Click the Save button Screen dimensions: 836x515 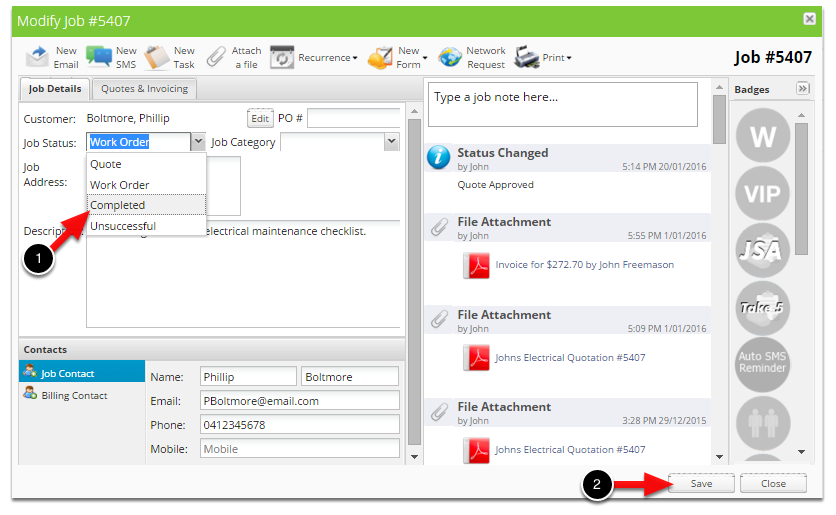701,484
